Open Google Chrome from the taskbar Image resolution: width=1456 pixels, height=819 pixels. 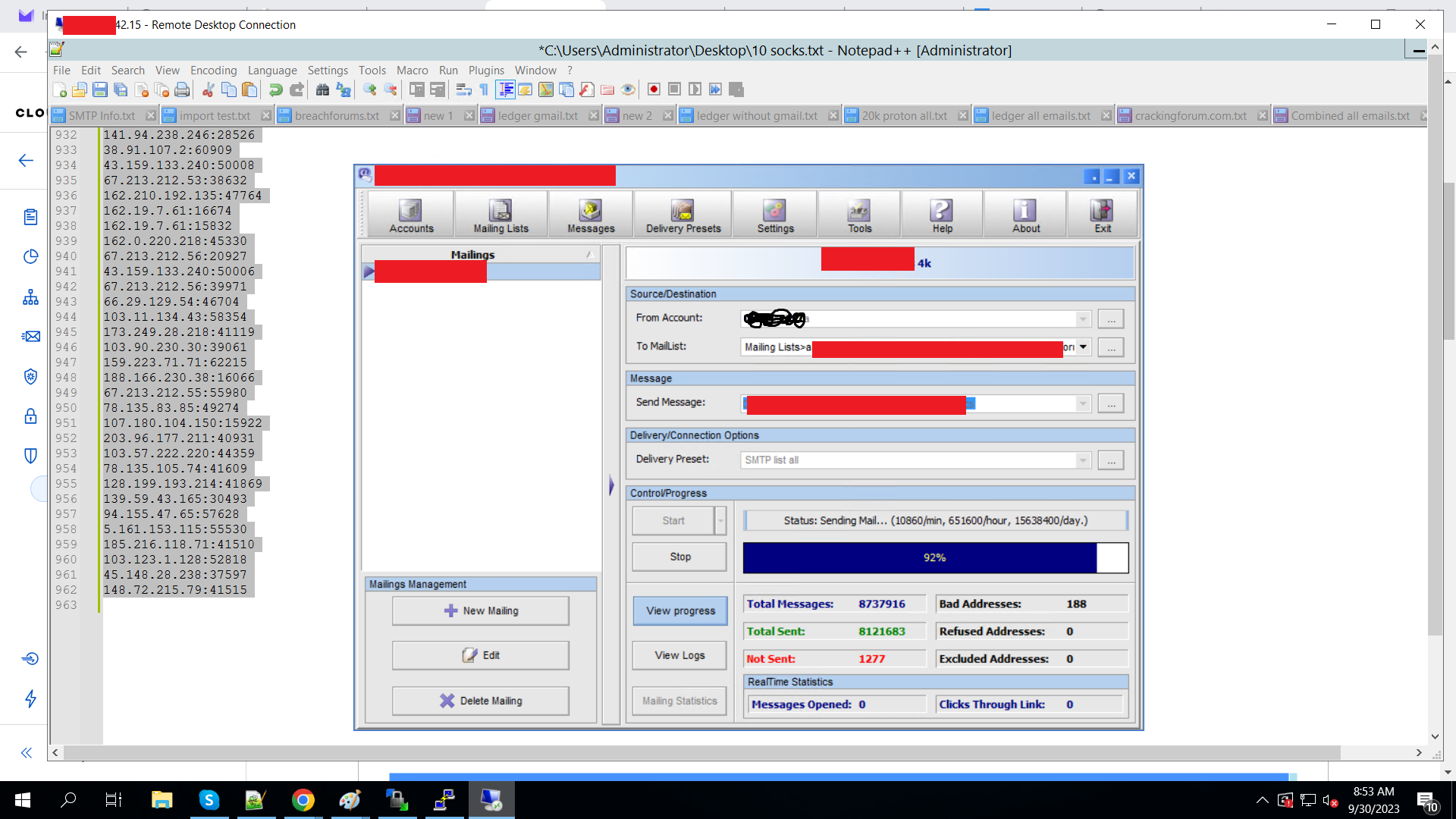click(303, 800)
